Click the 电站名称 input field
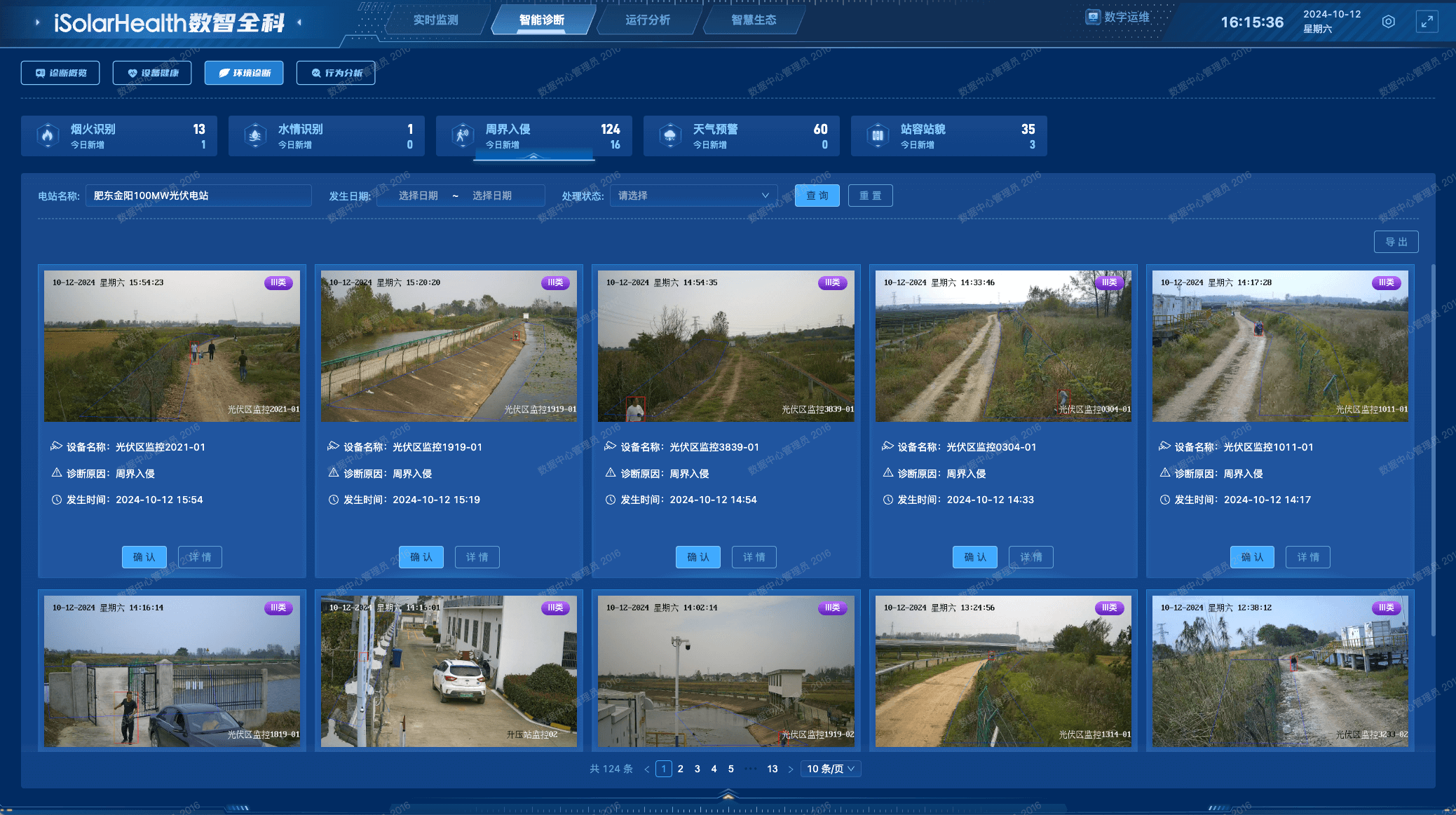Screen dimensions: 1456x815 pos(198,196)
